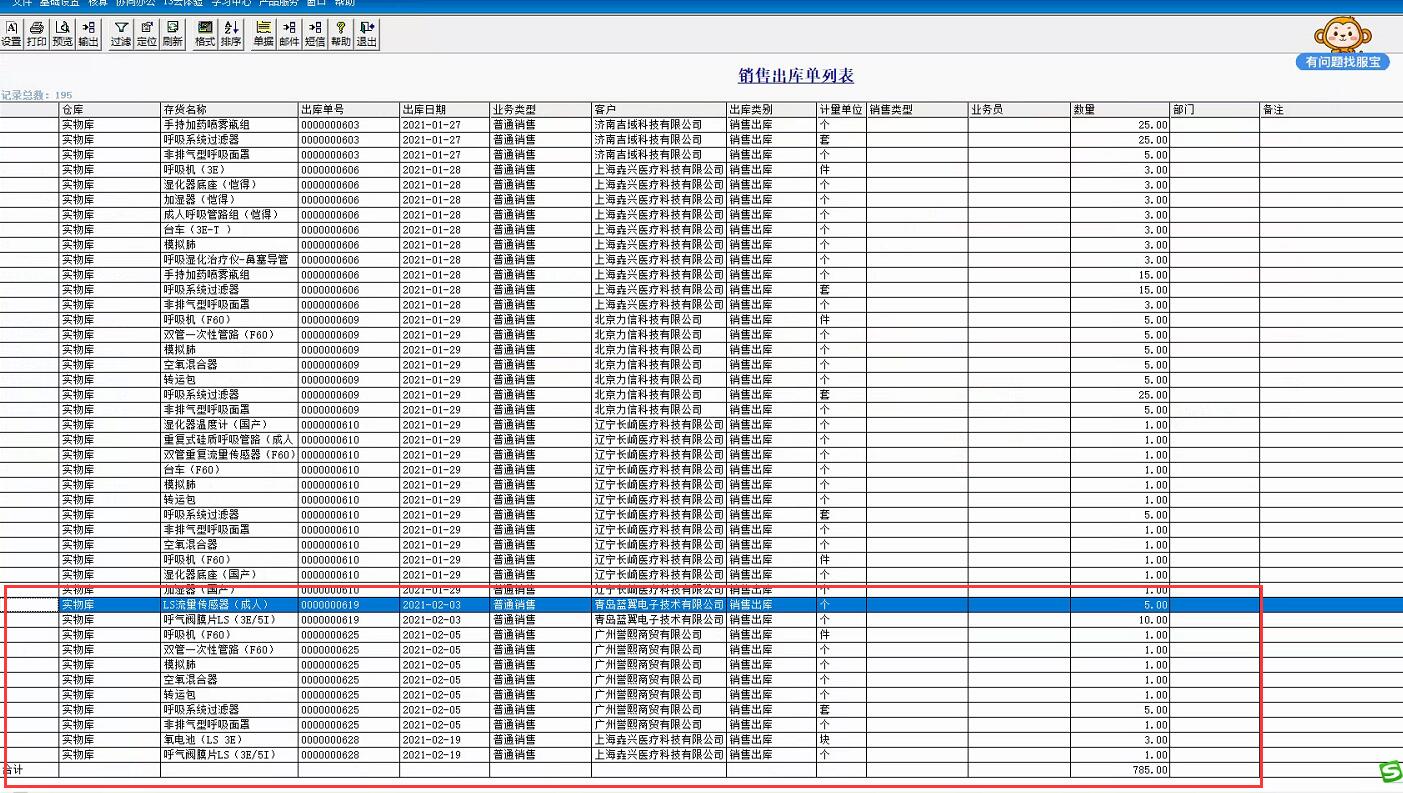This screenshot has width=1403, height=793.
Task: Click the 销售类型 column header
Action: (x=917, y=109)
